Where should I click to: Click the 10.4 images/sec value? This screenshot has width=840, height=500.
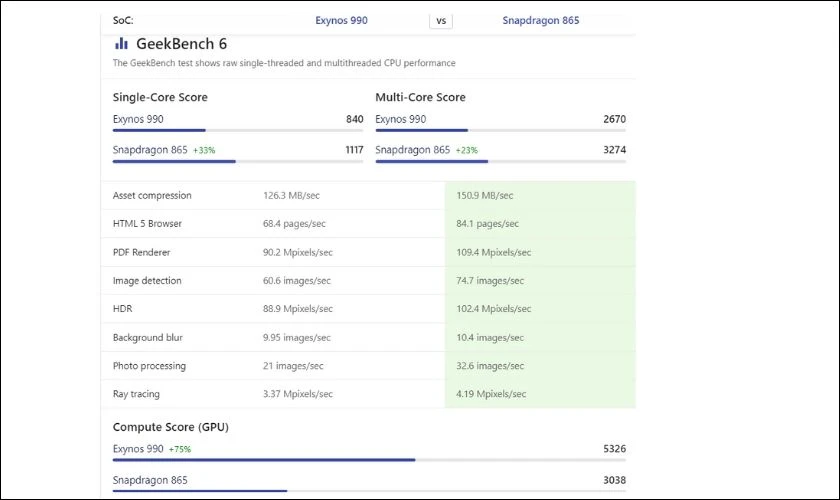[x=490, y=338]
